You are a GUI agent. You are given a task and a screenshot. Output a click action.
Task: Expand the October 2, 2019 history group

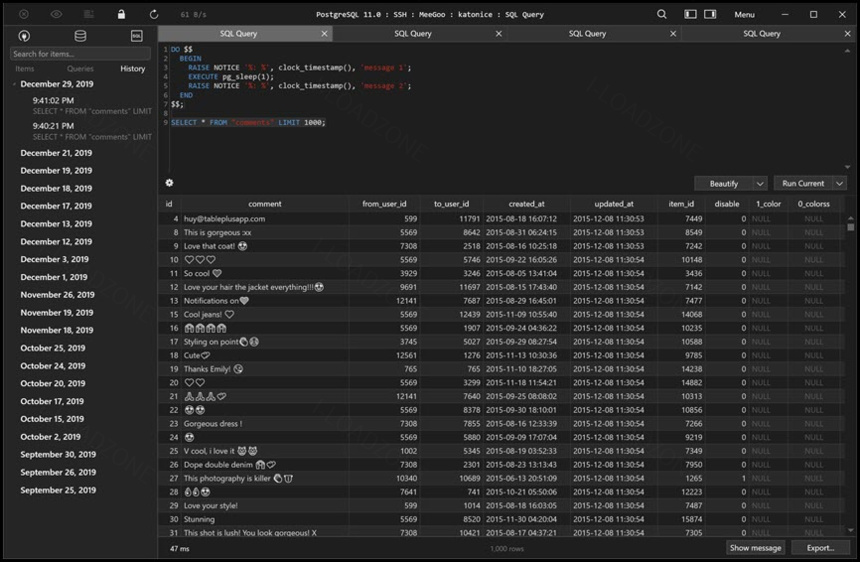click(x=50, y=437)
